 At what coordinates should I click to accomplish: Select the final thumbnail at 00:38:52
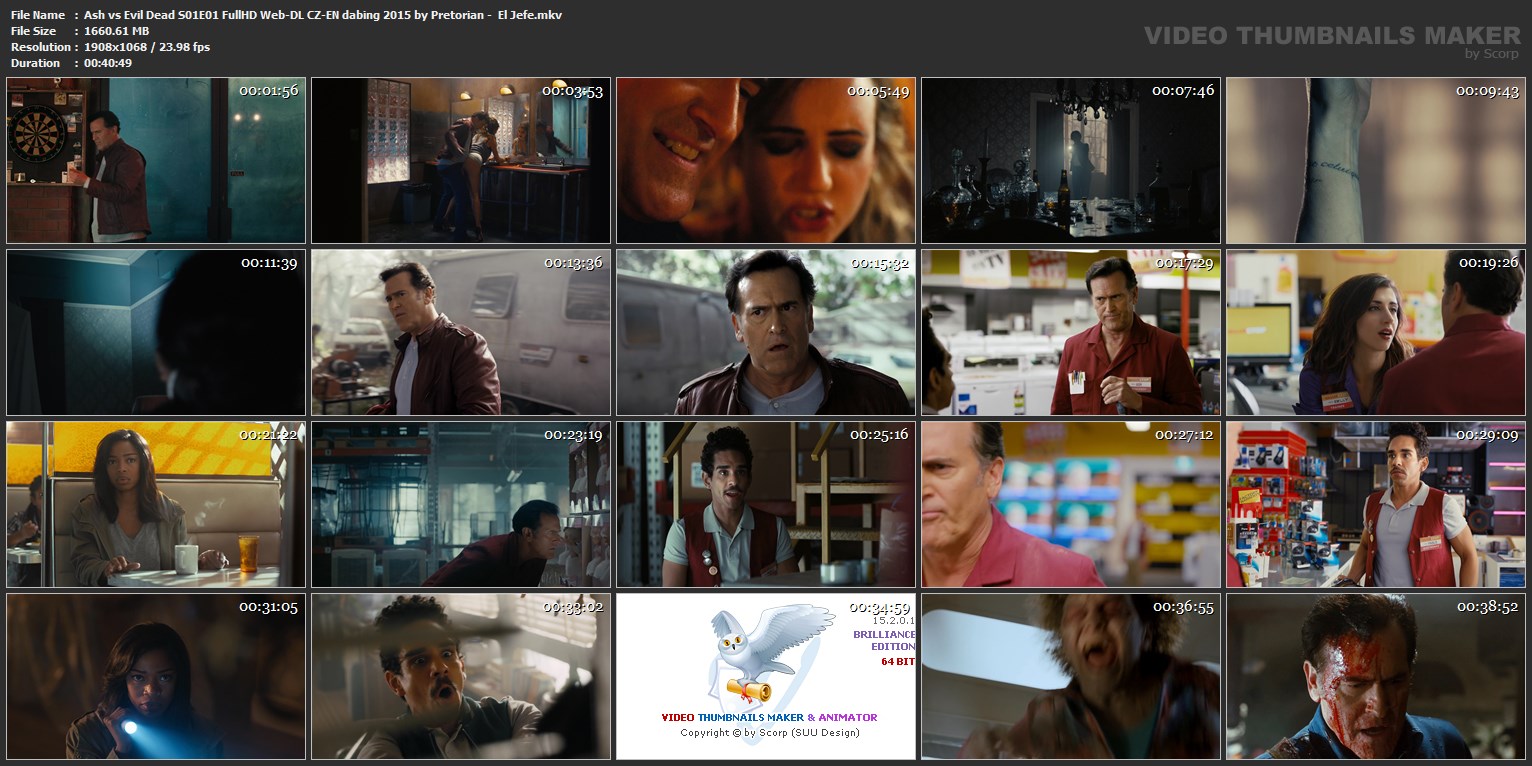1375,677
